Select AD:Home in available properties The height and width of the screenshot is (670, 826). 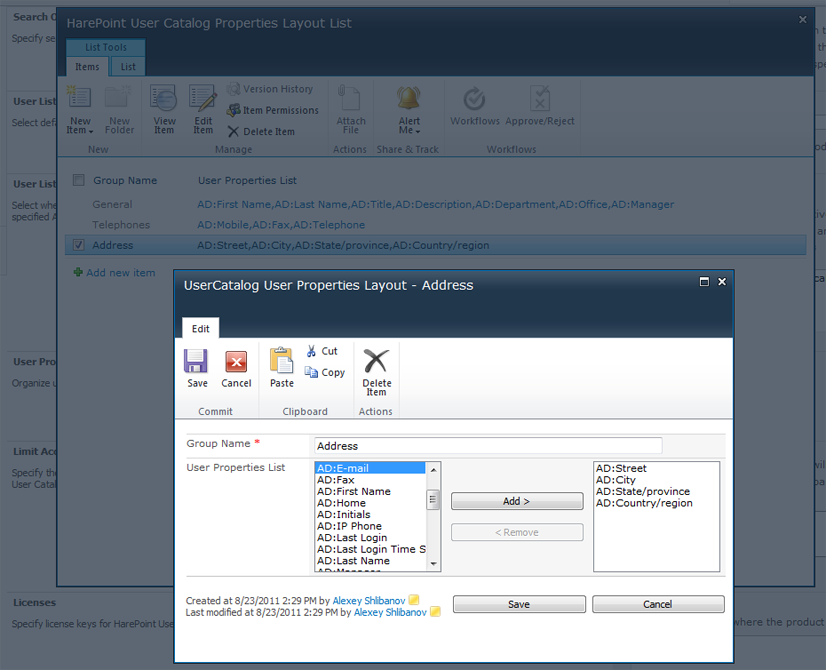coord(370,503)
